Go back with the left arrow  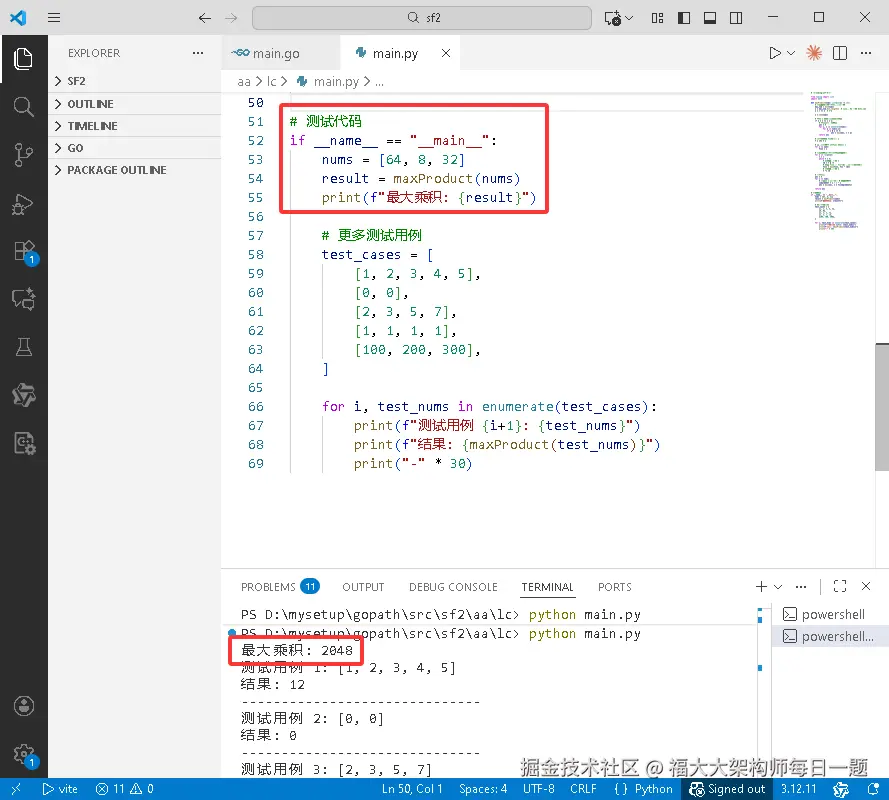[205, 18]
